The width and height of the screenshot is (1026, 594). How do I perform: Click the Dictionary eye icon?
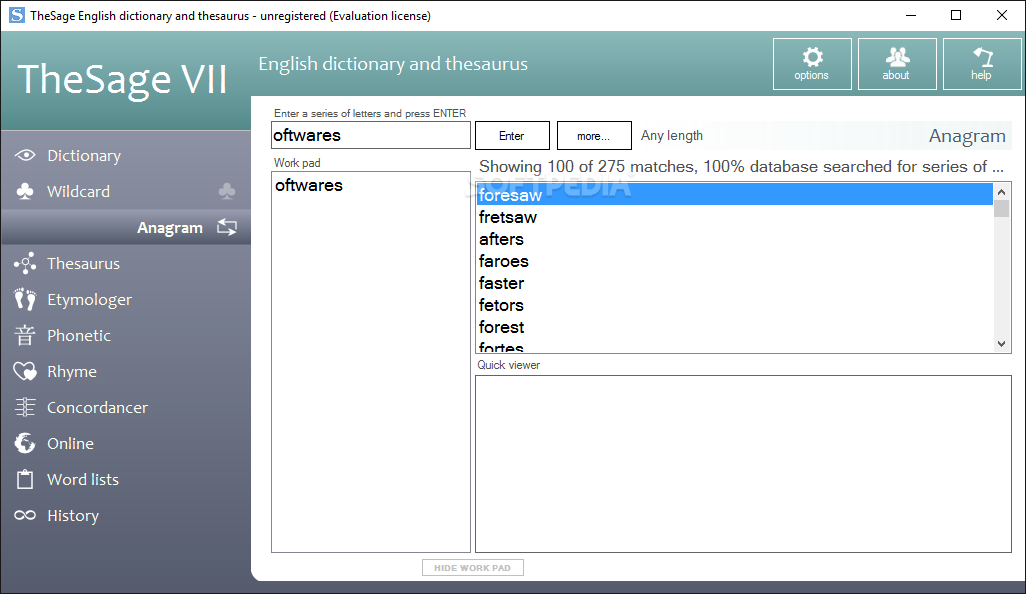click(x=25, y=156)
